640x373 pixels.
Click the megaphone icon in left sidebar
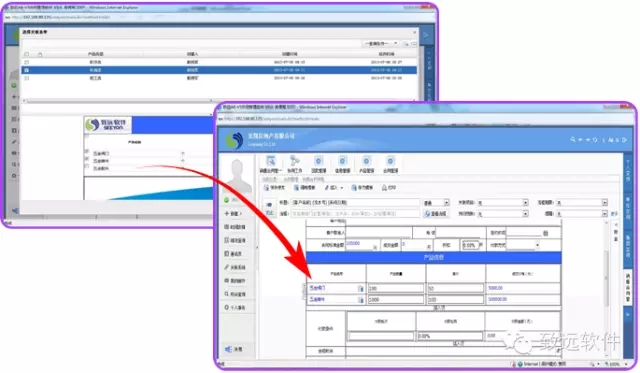pos(228,349)
